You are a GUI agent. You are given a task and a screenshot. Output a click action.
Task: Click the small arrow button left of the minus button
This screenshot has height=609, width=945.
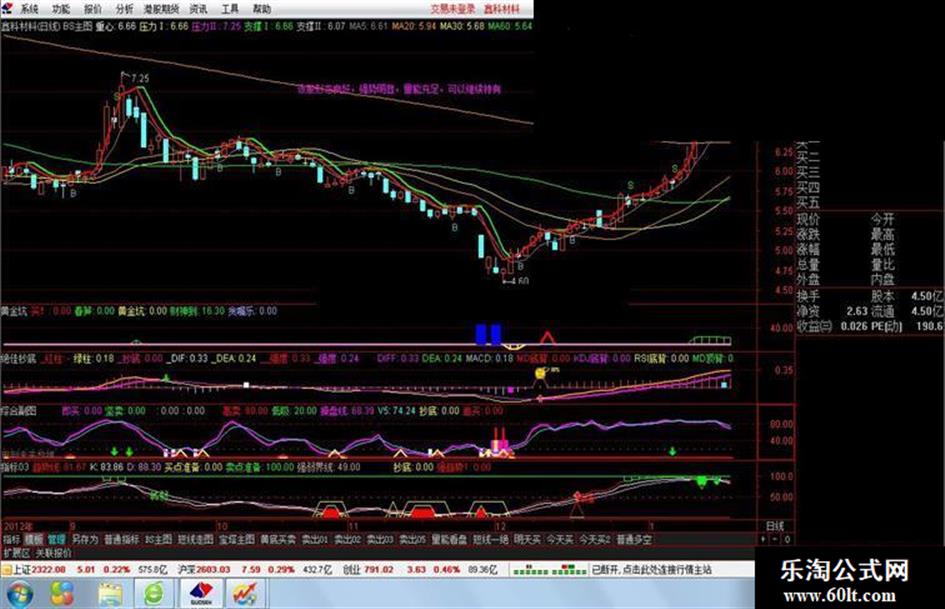click(x=763, y=540)
